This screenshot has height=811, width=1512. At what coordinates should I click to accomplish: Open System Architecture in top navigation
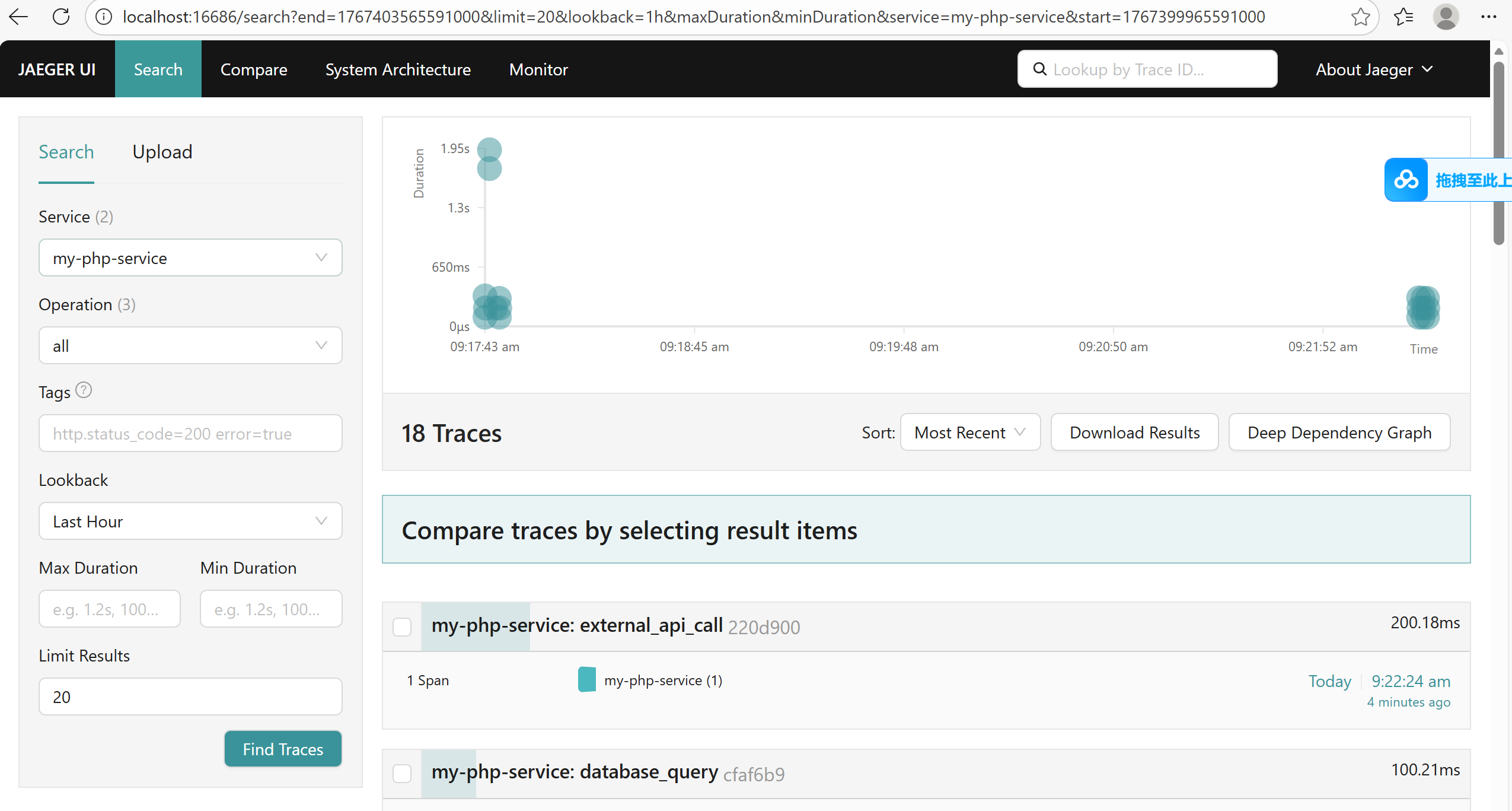398,69
